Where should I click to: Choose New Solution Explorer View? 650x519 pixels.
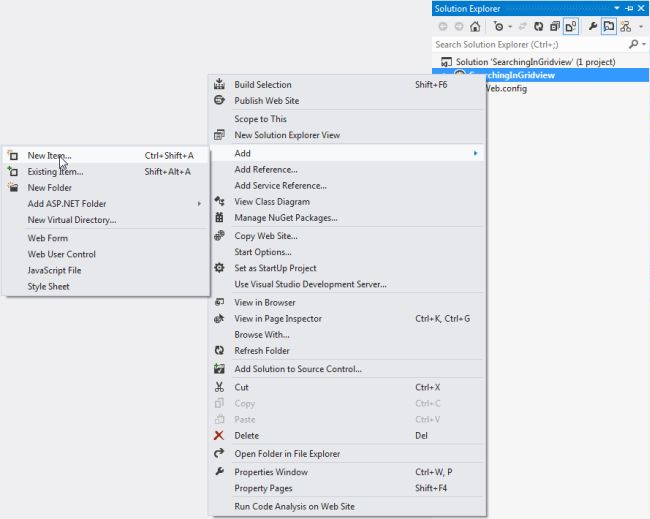click(347, 135)
